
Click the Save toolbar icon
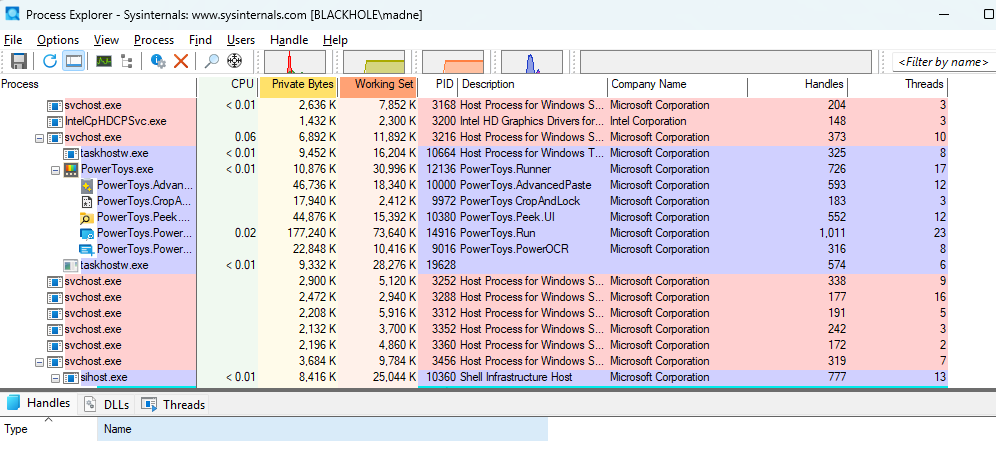(x=18, y=61)
